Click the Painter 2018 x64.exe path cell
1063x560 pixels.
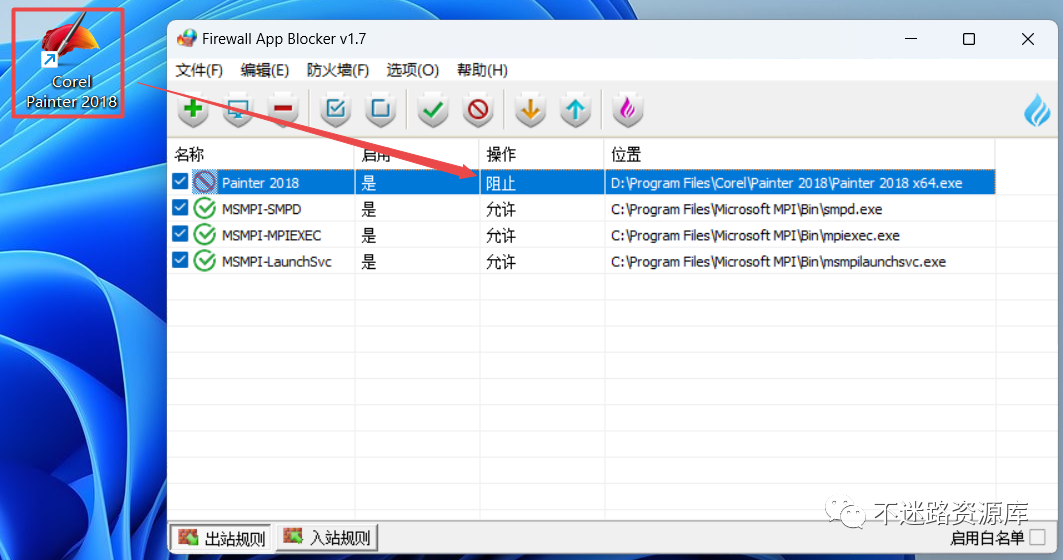[799, 182]
